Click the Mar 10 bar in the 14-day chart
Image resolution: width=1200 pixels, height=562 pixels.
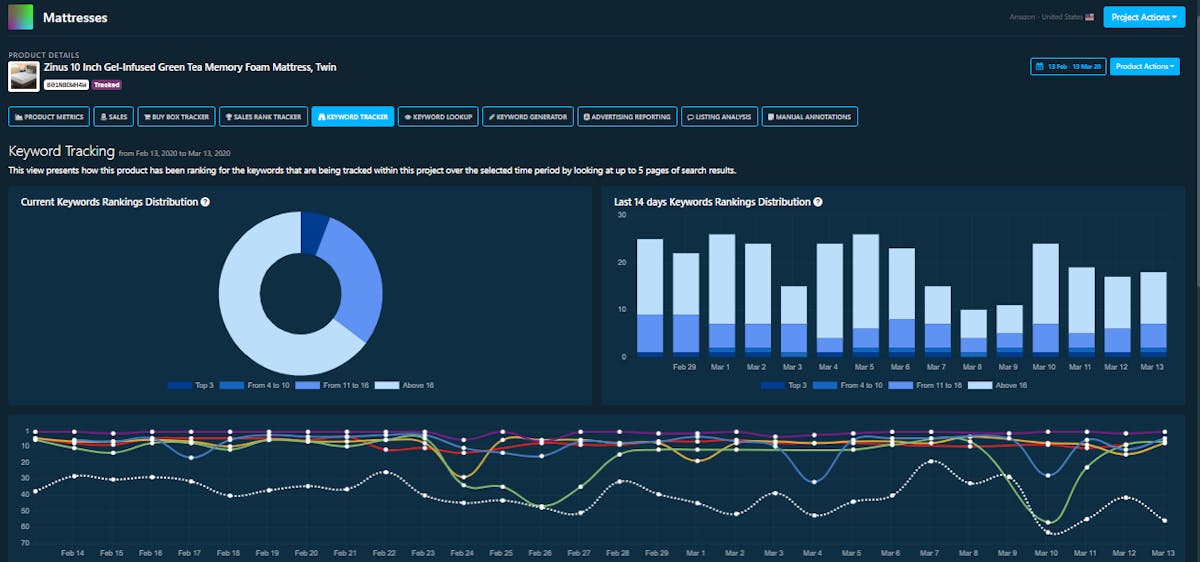1045,300
